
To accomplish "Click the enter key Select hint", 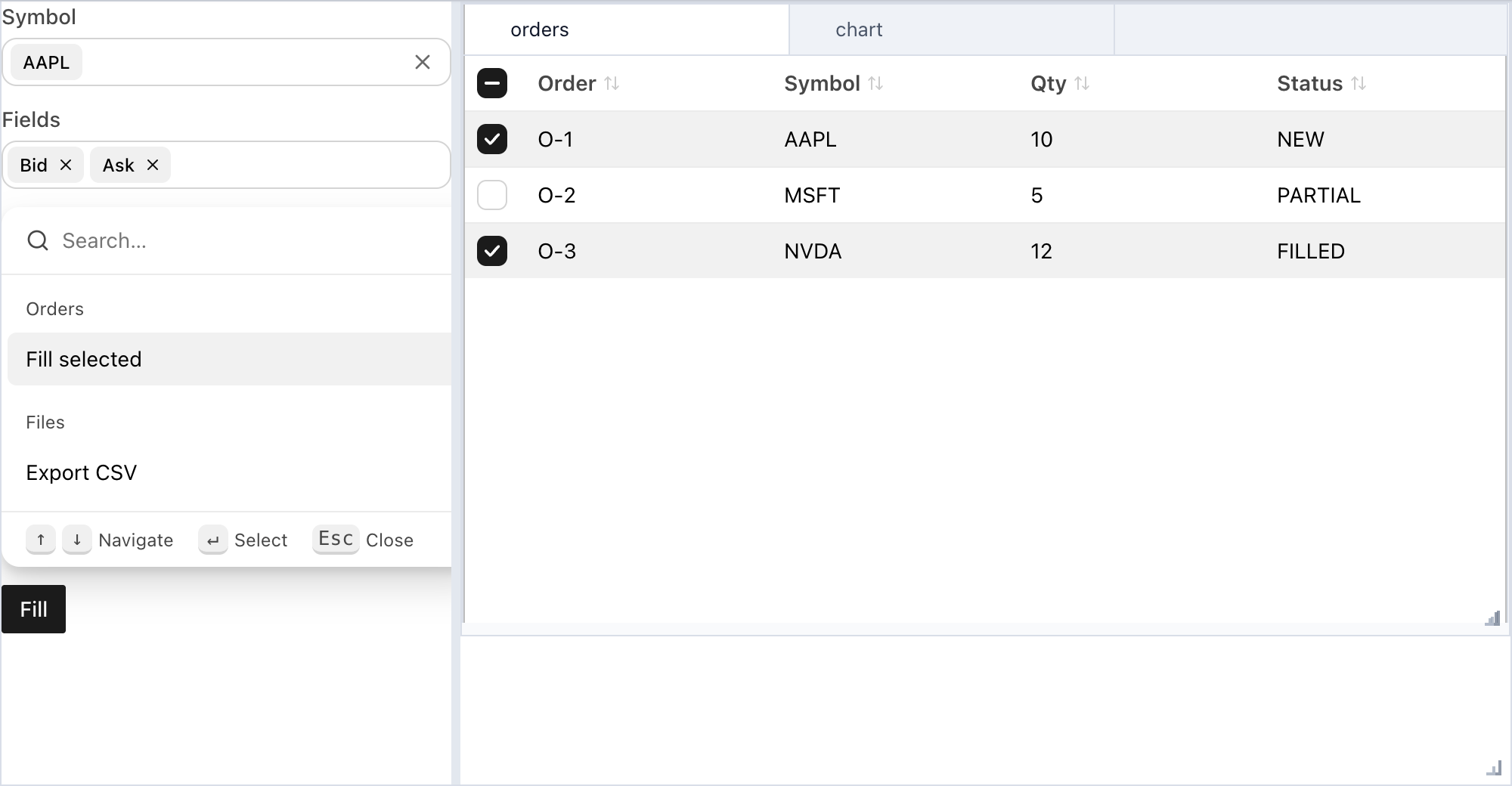I will click(213, 540).
